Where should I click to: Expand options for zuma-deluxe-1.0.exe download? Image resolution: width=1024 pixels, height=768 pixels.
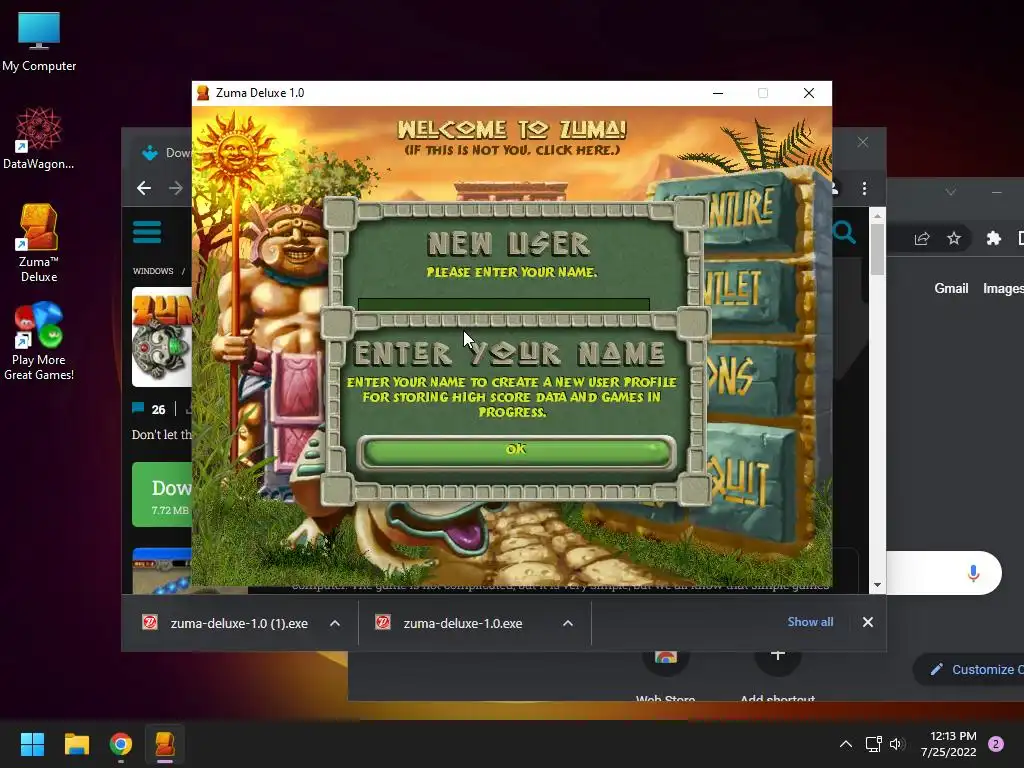568,623
